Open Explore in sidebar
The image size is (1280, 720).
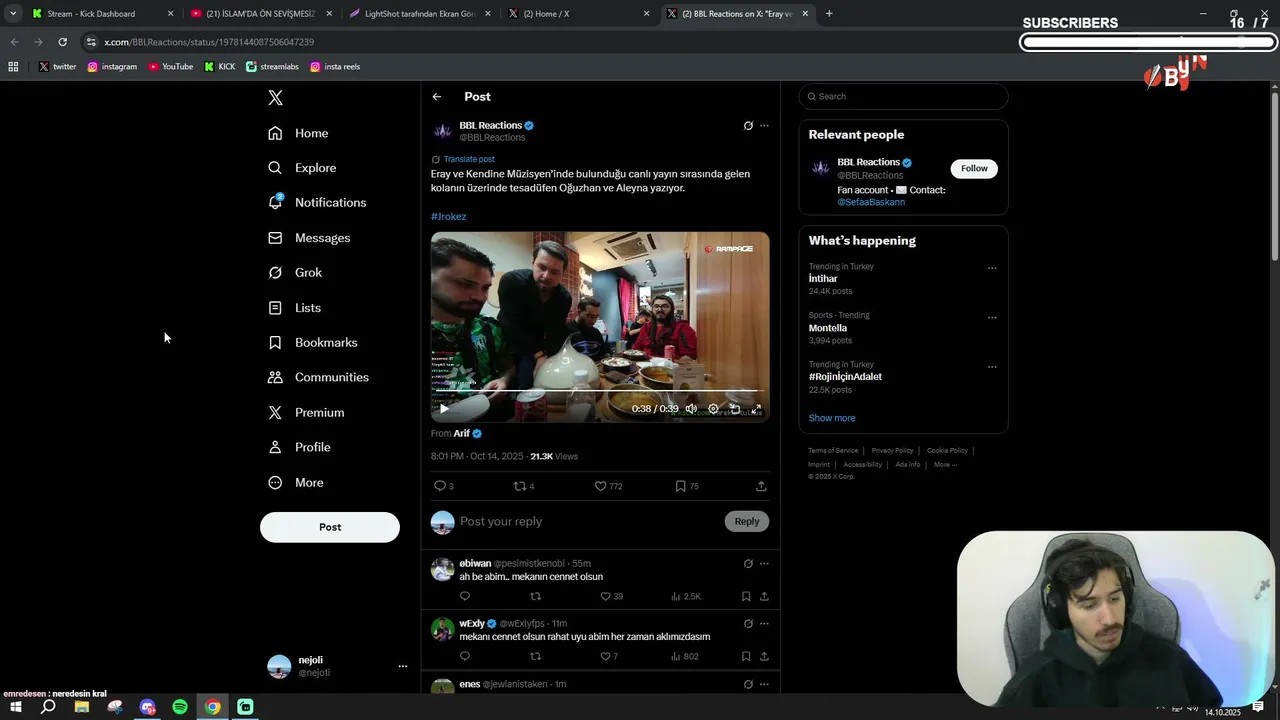coord(302,168)
